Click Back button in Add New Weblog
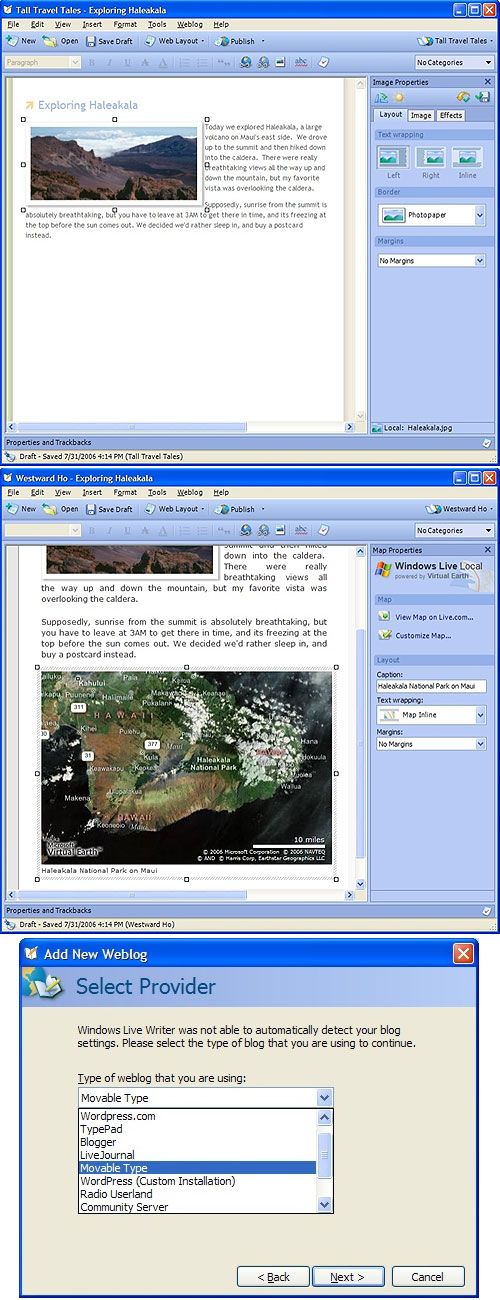Screen dimensions: 500x1300 273,1277
